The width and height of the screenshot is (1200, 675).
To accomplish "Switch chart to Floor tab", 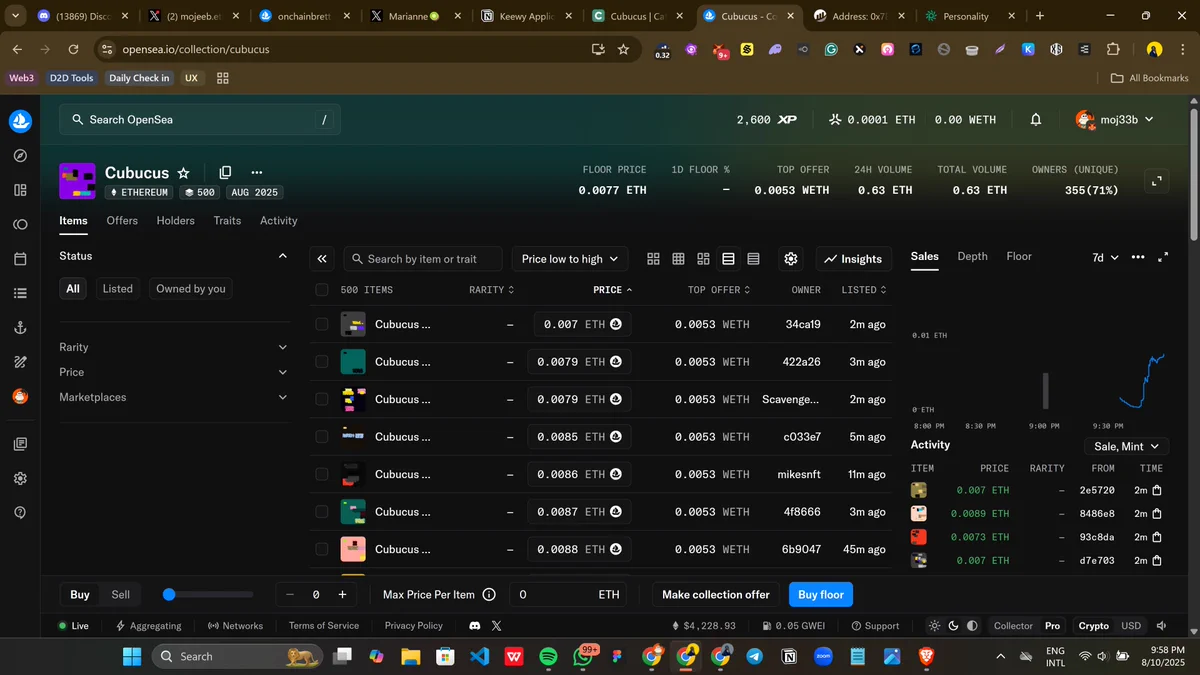I will point(1019,256).
